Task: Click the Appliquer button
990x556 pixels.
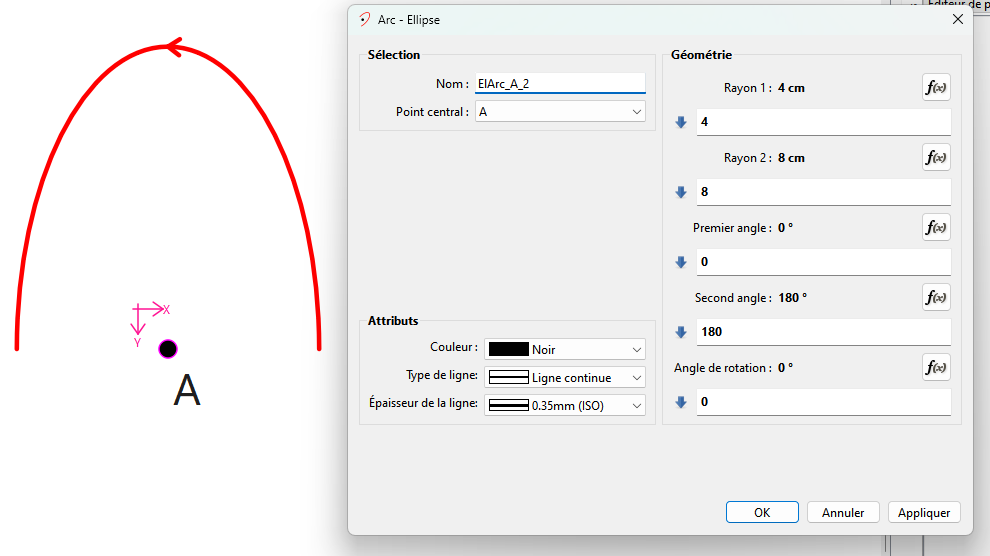Action: [924, 512]
